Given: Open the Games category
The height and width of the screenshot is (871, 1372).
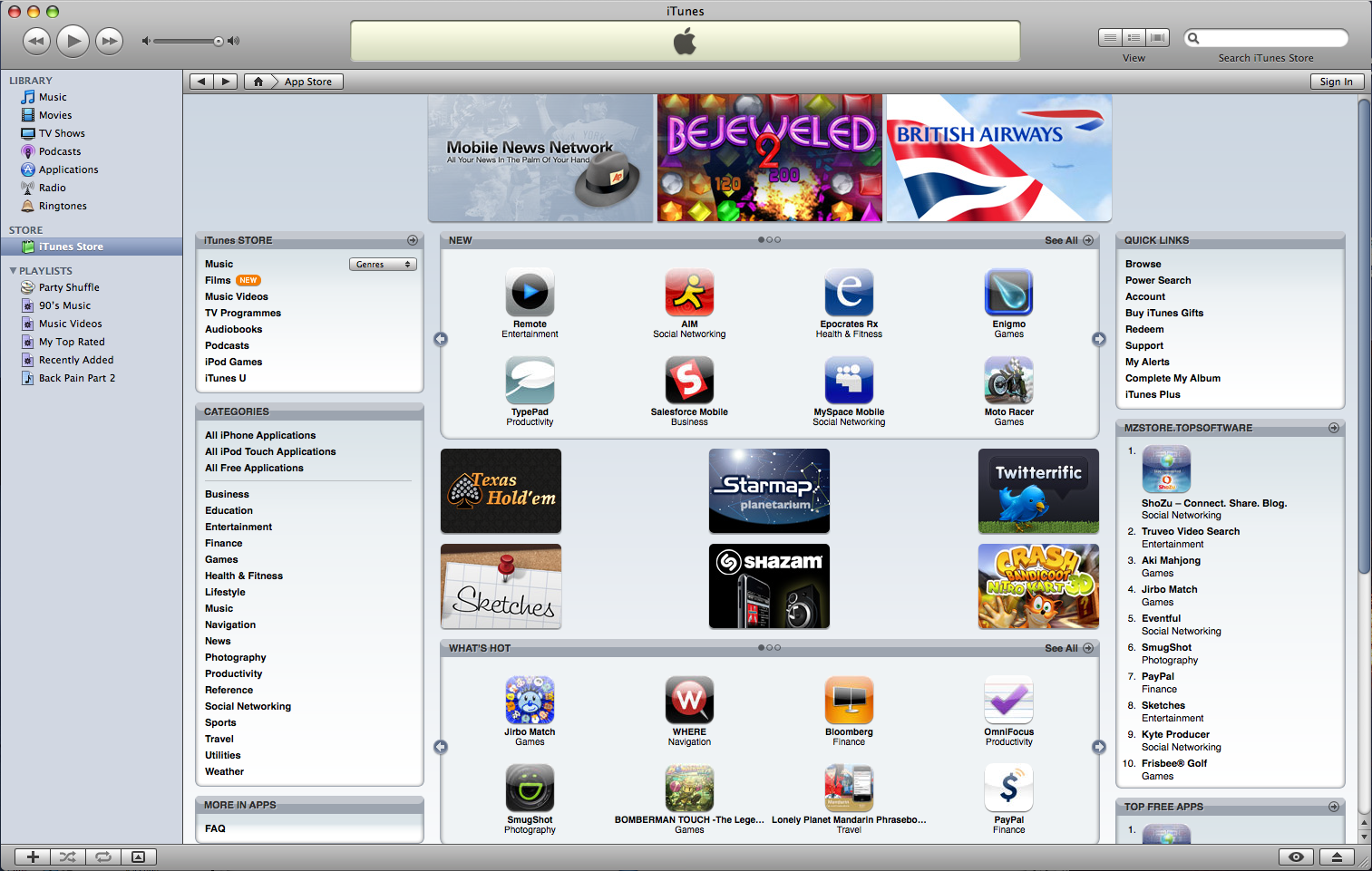Looking at the screenshot, I should (x=221, y=560).
